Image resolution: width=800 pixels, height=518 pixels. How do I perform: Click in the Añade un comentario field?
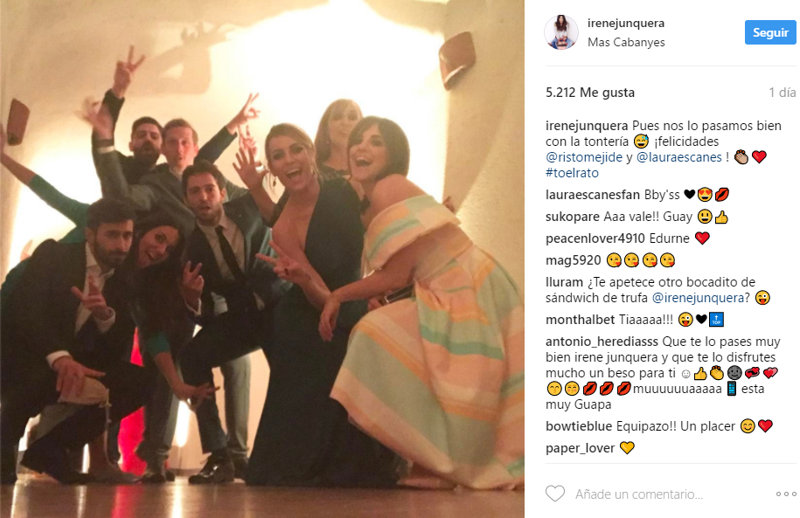click(x=639, y=494)
